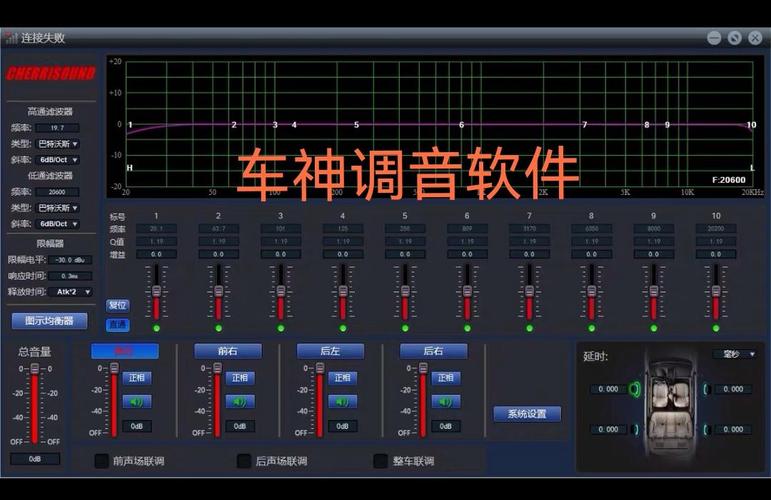
Task: Switch to the 后左 channel tab
Action: coord(330,351)
